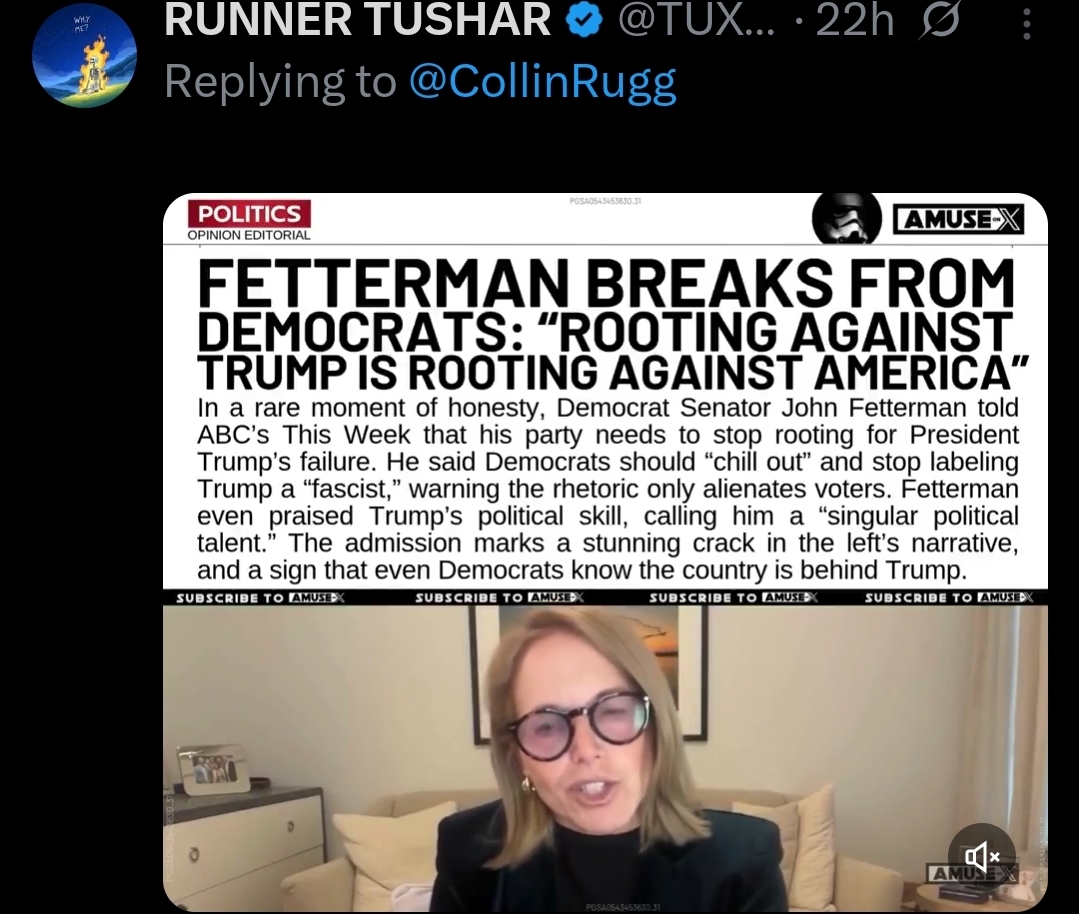1079x914 pixels.
Task: Click the OPINION EDITORIAL subtitle
Action: coord(249,235)
